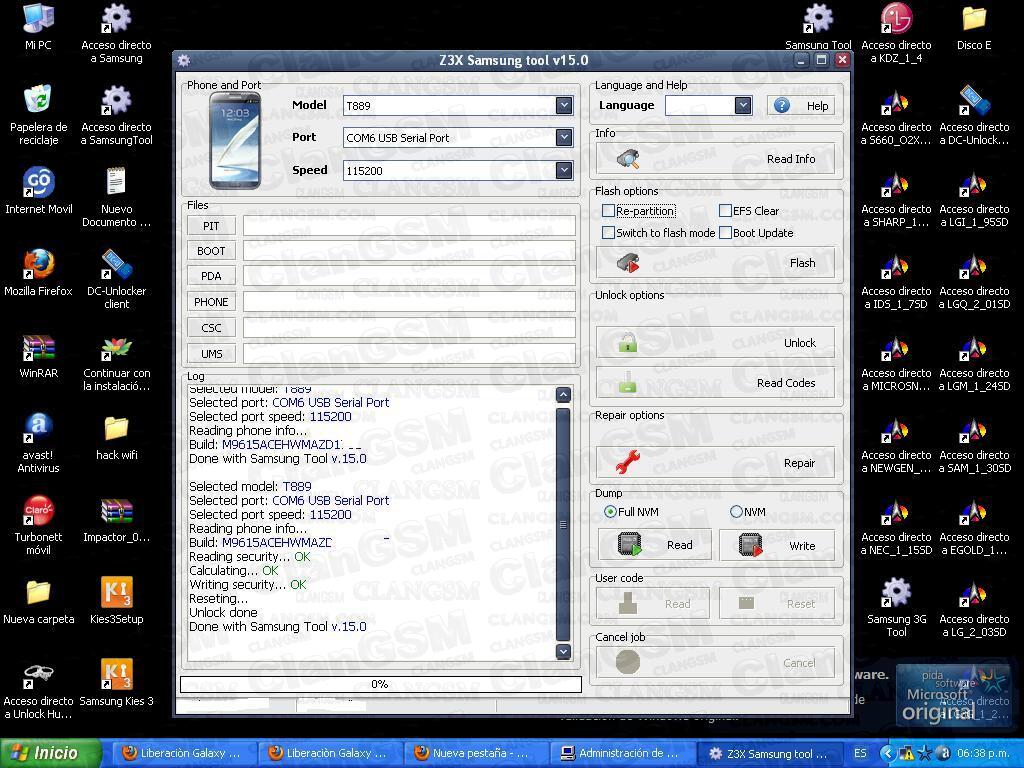Select the Samsung 3G Tool shortcut
The width and height of the screenshot is (1024, 768).
[897, 607]
